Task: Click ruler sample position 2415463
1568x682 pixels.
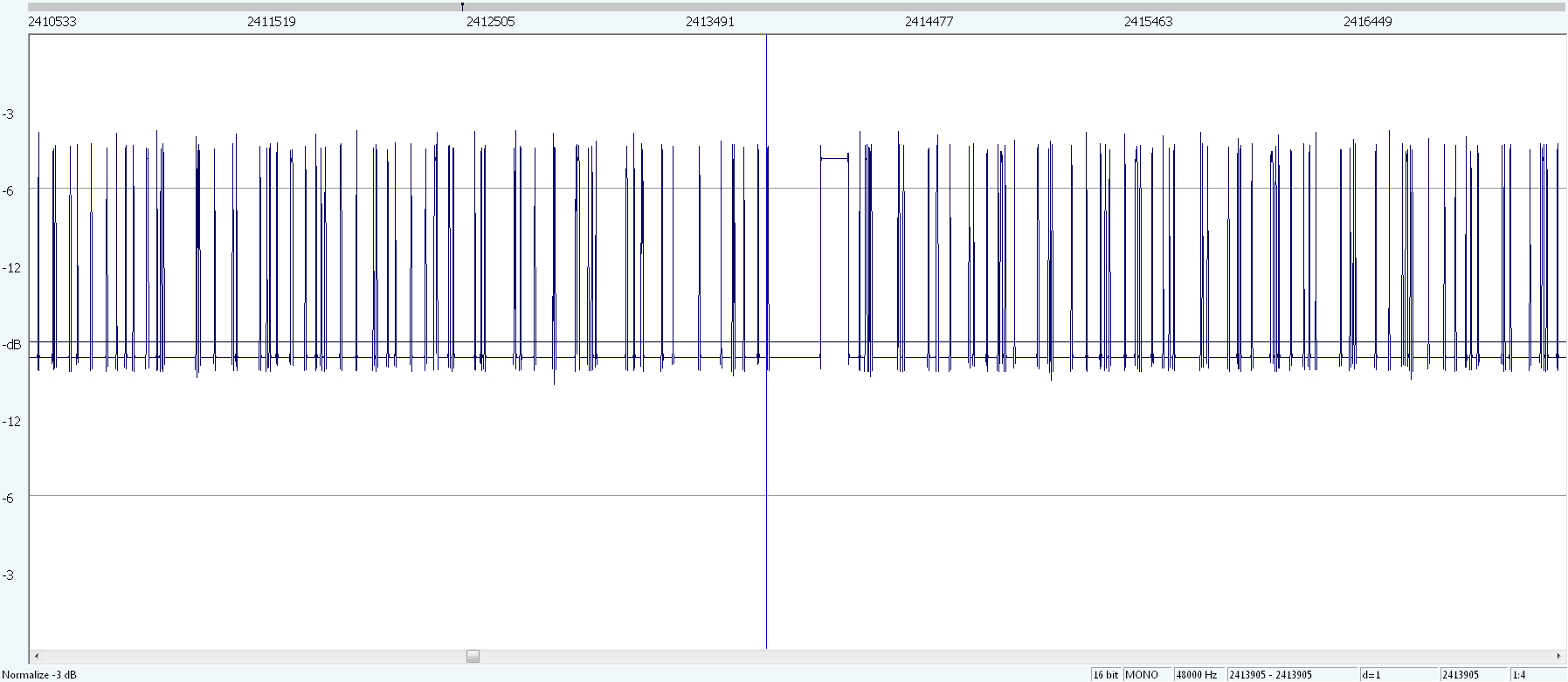Action: coord(1149,22)
